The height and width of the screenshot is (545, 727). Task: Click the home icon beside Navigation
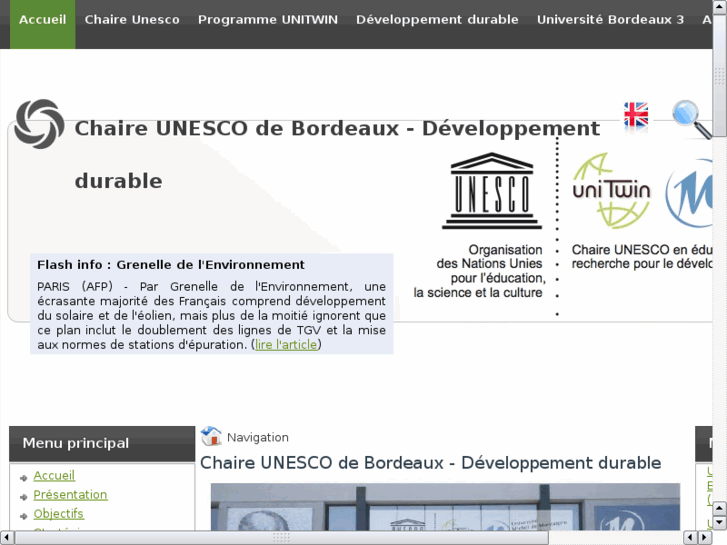[211, 436]
